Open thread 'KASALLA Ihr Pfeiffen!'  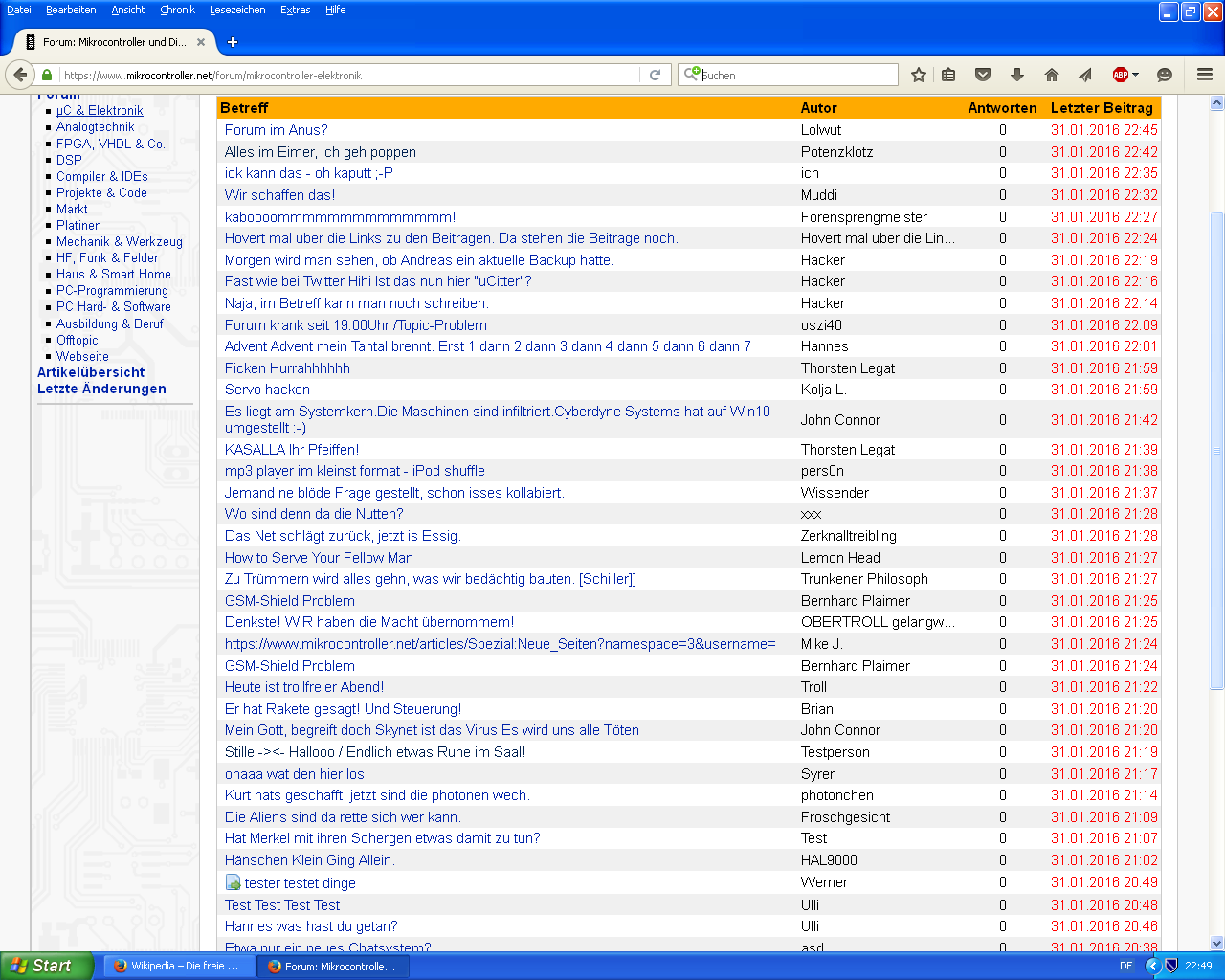[x=292, y=450]
